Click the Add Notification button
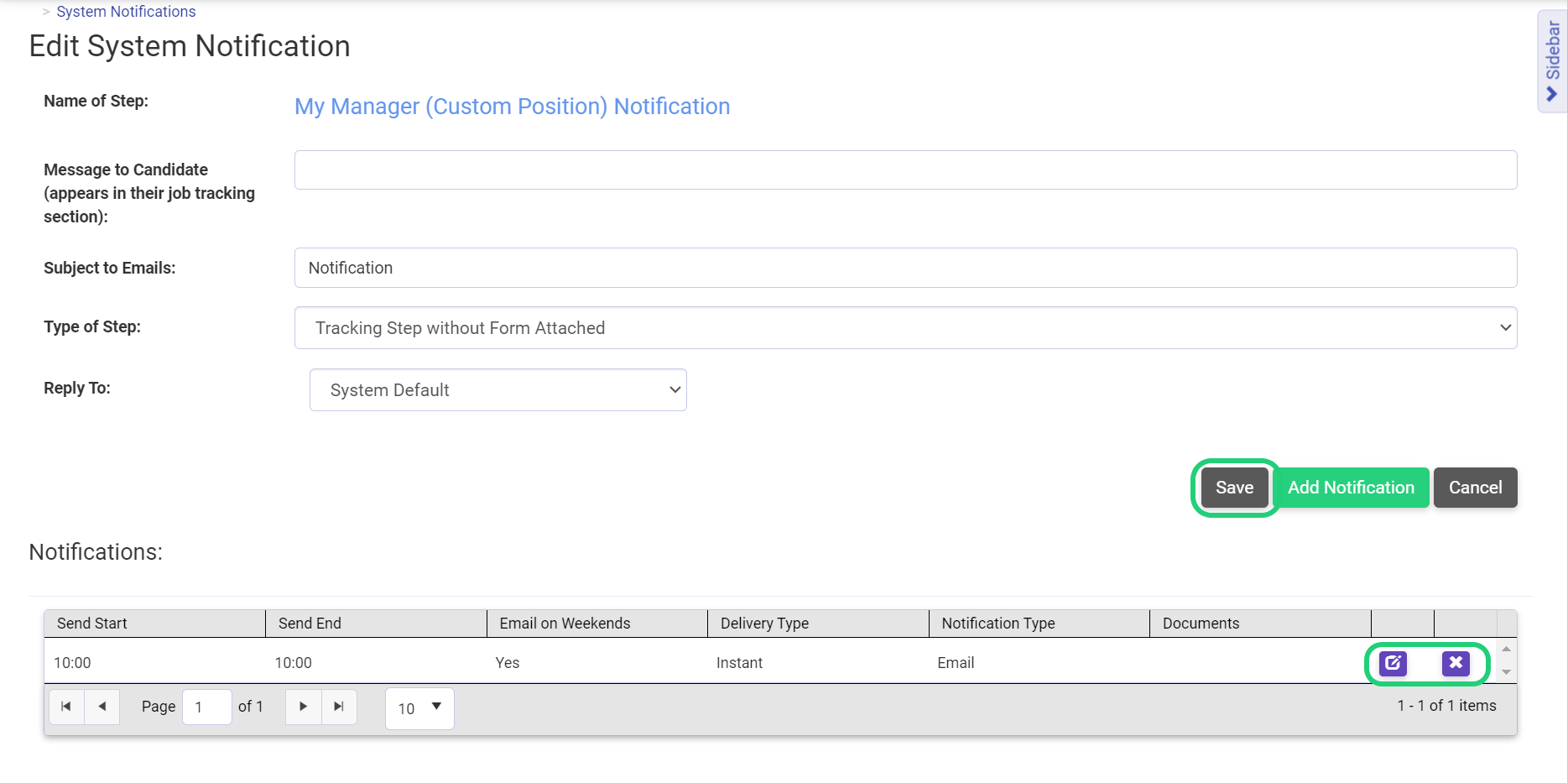 [x=1351, y=488]
